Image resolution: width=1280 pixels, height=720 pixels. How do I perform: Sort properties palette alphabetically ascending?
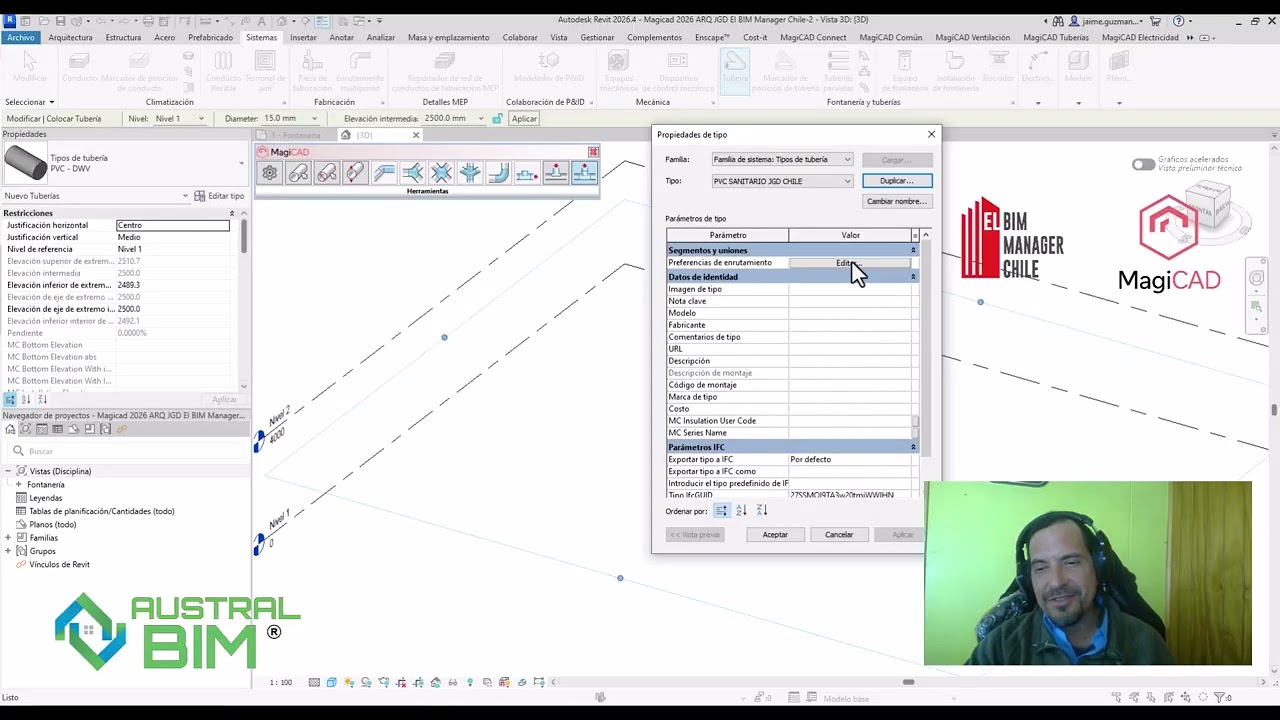pyautogui.click(x=26, y=399)
